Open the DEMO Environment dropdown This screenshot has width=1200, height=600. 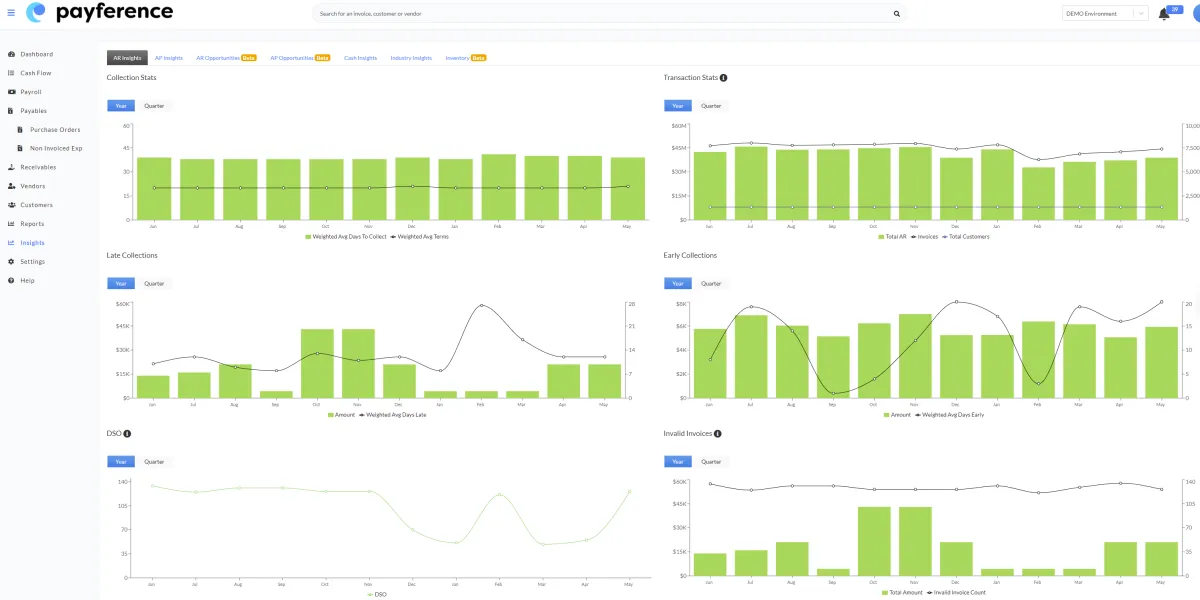pyautogui.click(x=1105, y=14)
